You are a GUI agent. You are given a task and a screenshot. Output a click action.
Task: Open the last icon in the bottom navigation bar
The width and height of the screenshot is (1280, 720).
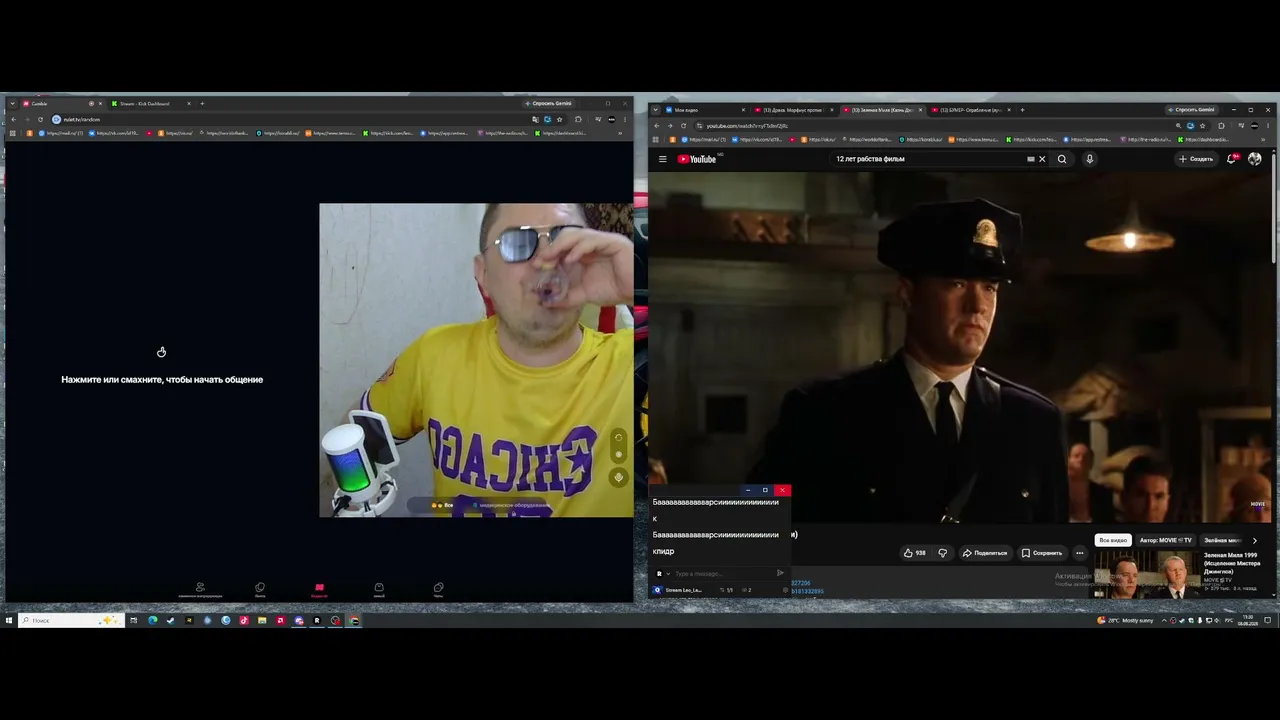coord(438,590)
